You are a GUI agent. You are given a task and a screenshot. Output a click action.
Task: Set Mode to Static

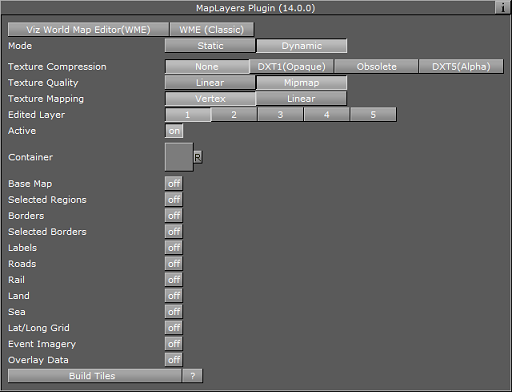(210, 46)
